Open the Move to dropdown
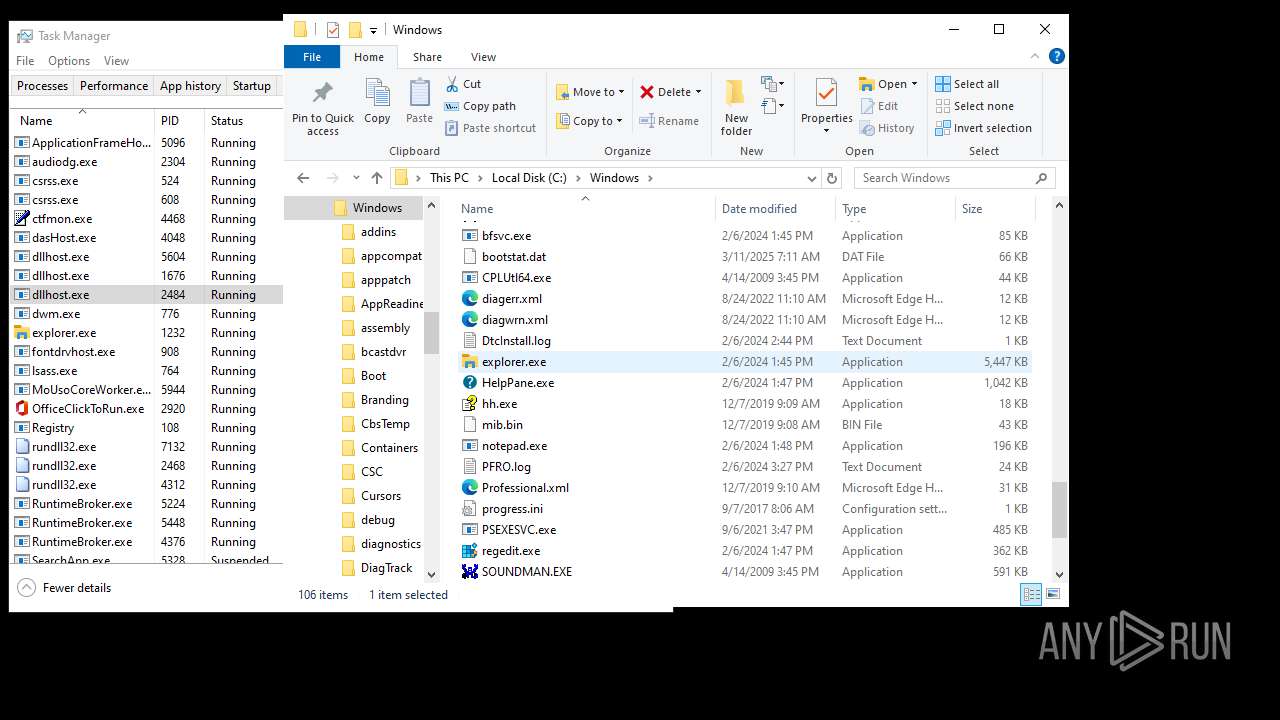Viewport: 1280px width, 720px height. 590,92
